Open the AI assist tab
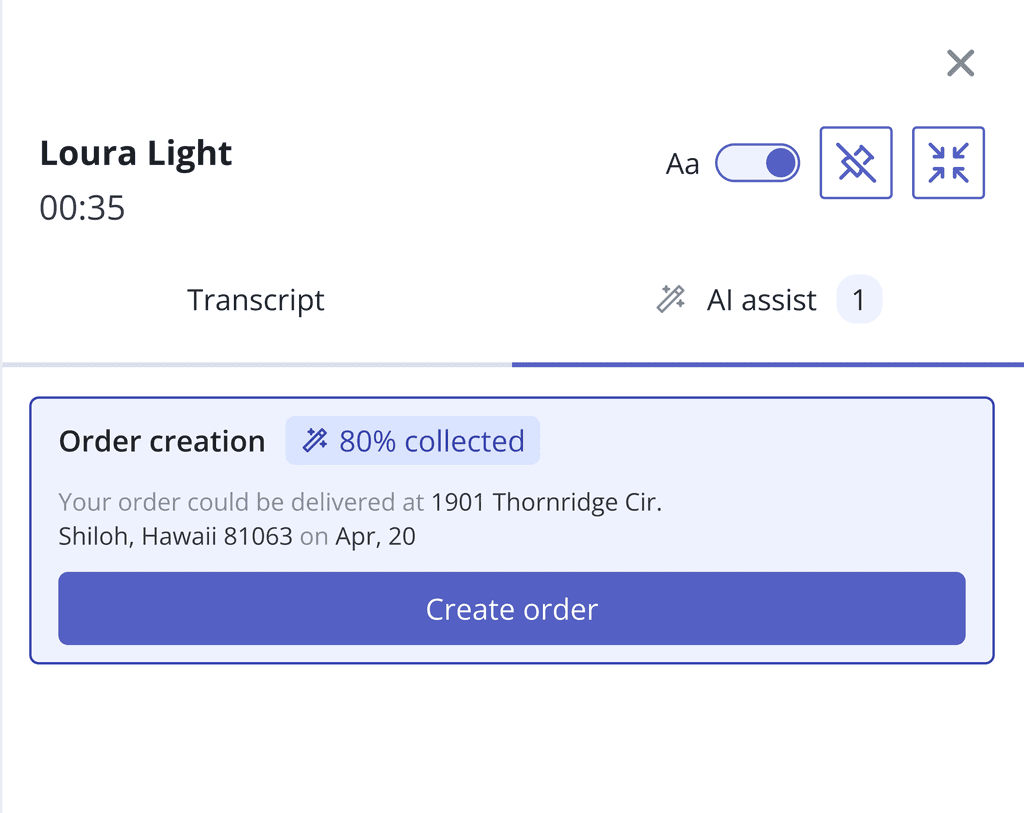The height and width of the screenshot is (813, 1024). (x=761, y=300)
